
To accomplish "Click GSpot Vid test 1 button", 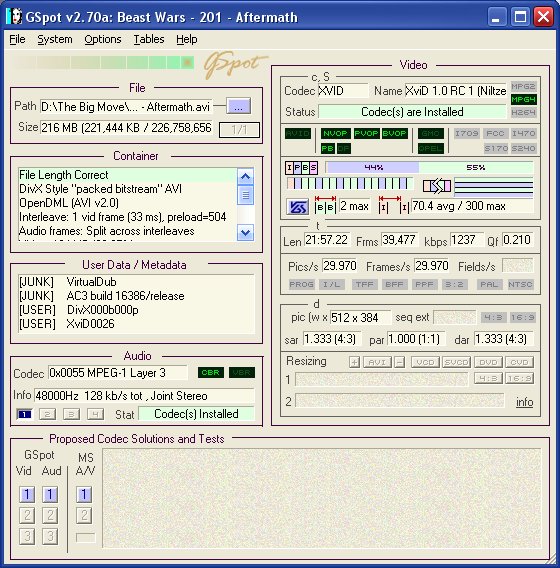I will click(x=27, y=494).
